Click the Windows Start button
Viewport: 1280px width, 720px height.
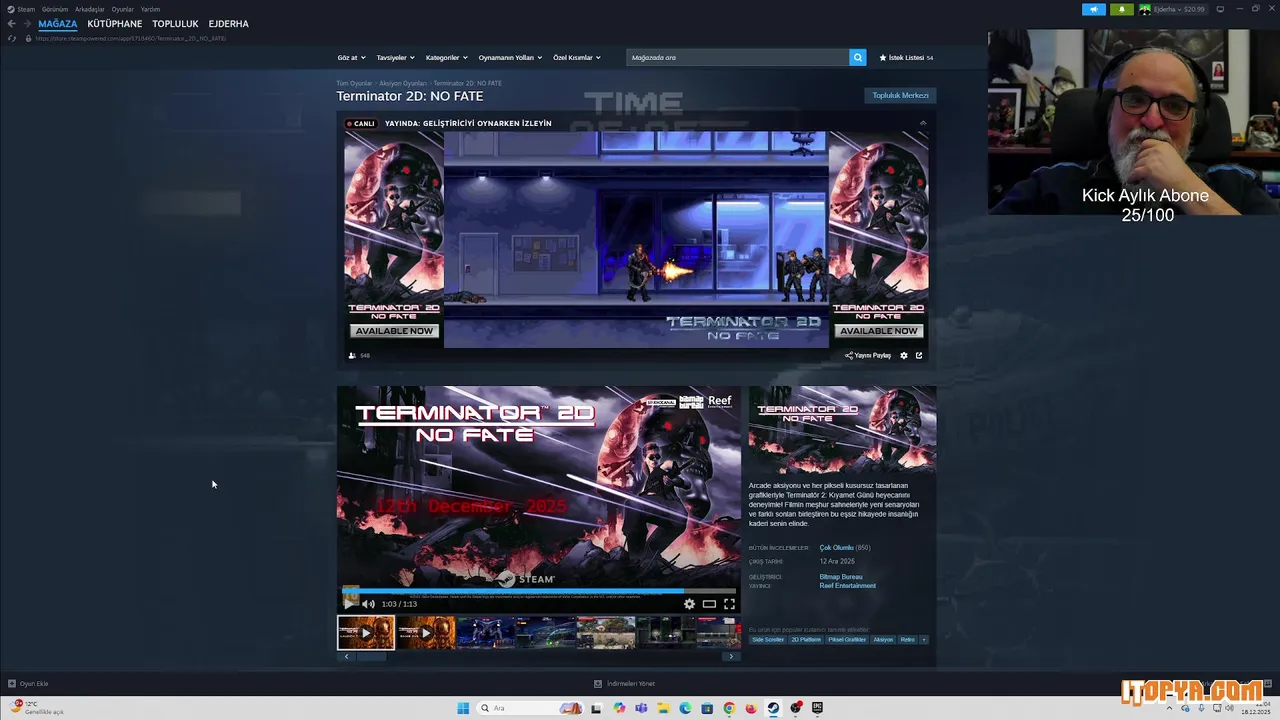(463, 708)
